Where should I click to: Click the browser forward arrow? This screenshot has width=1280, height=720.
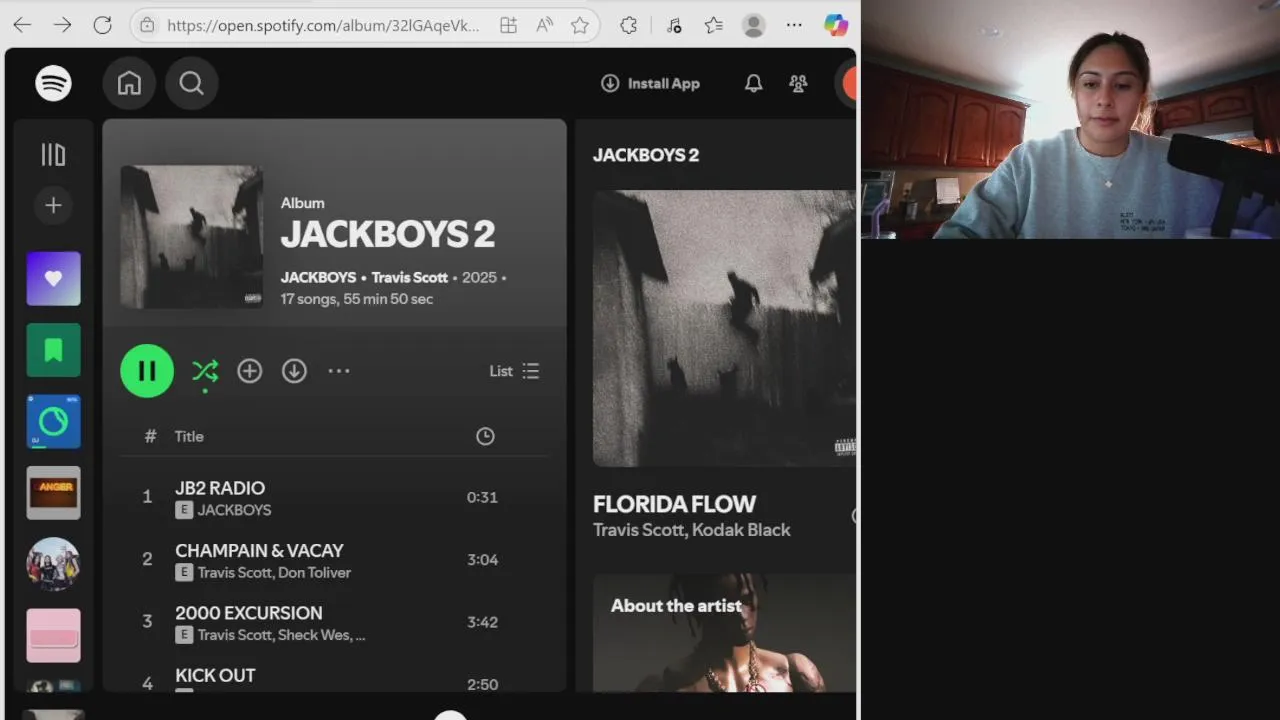point(62,25)
